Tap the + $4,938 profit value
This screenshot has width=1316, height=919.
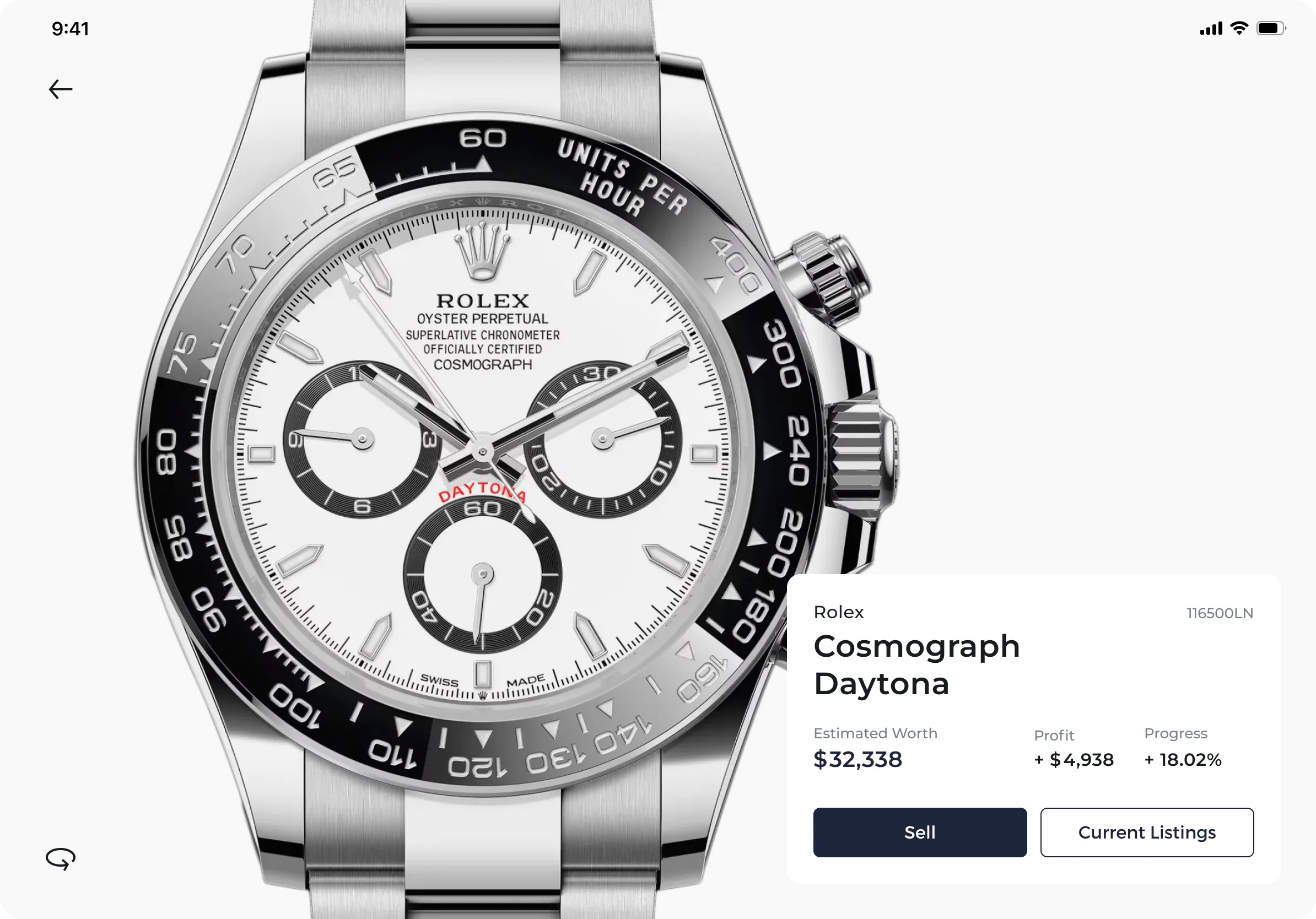coord(1074,760)
